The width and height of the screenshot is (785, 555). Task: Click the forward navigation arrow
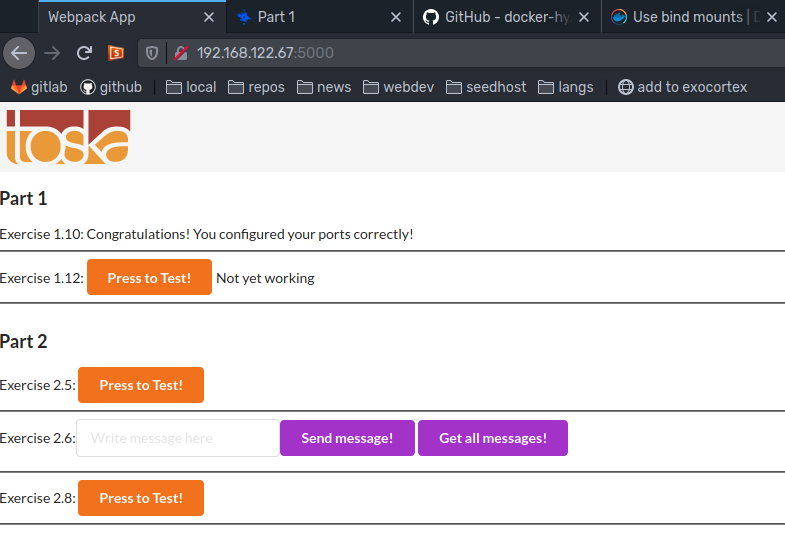52,53
